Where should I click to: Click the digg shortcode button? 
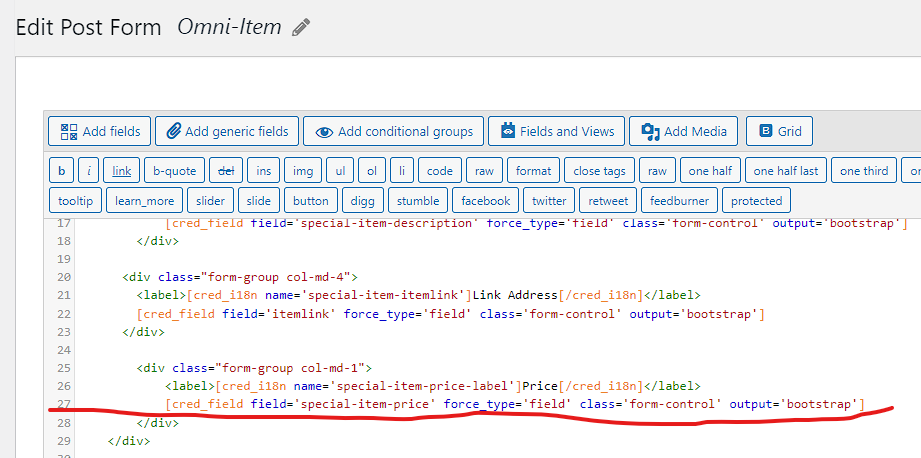pos(362,201)
